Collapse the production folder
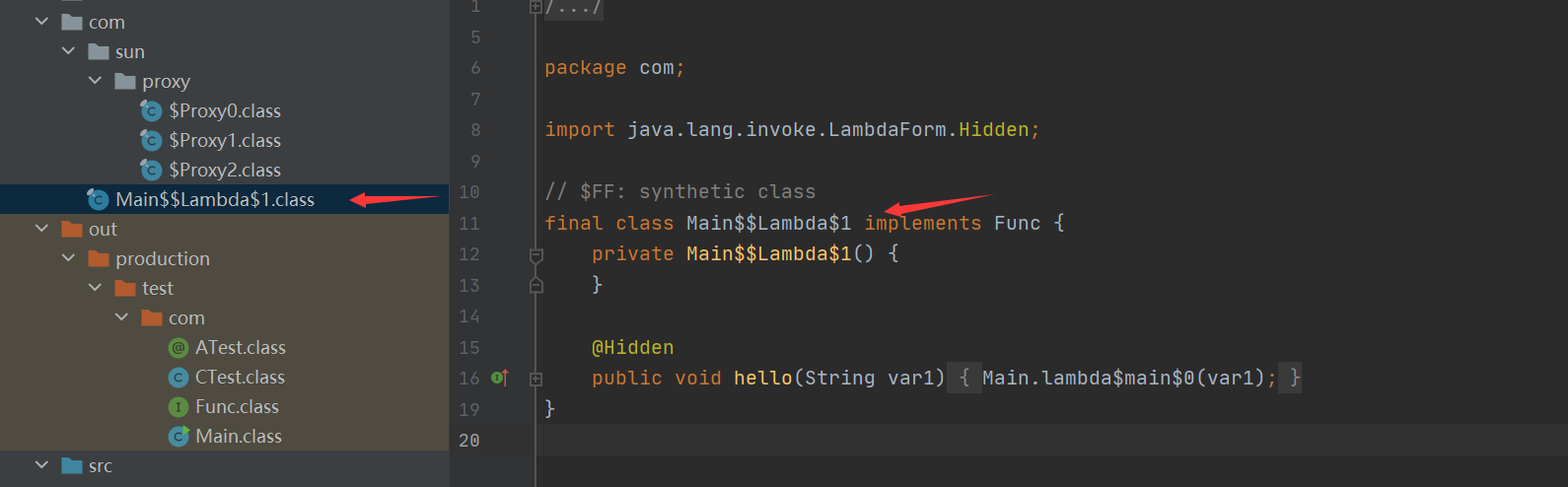1568x487 pixels. coord(68,257)
